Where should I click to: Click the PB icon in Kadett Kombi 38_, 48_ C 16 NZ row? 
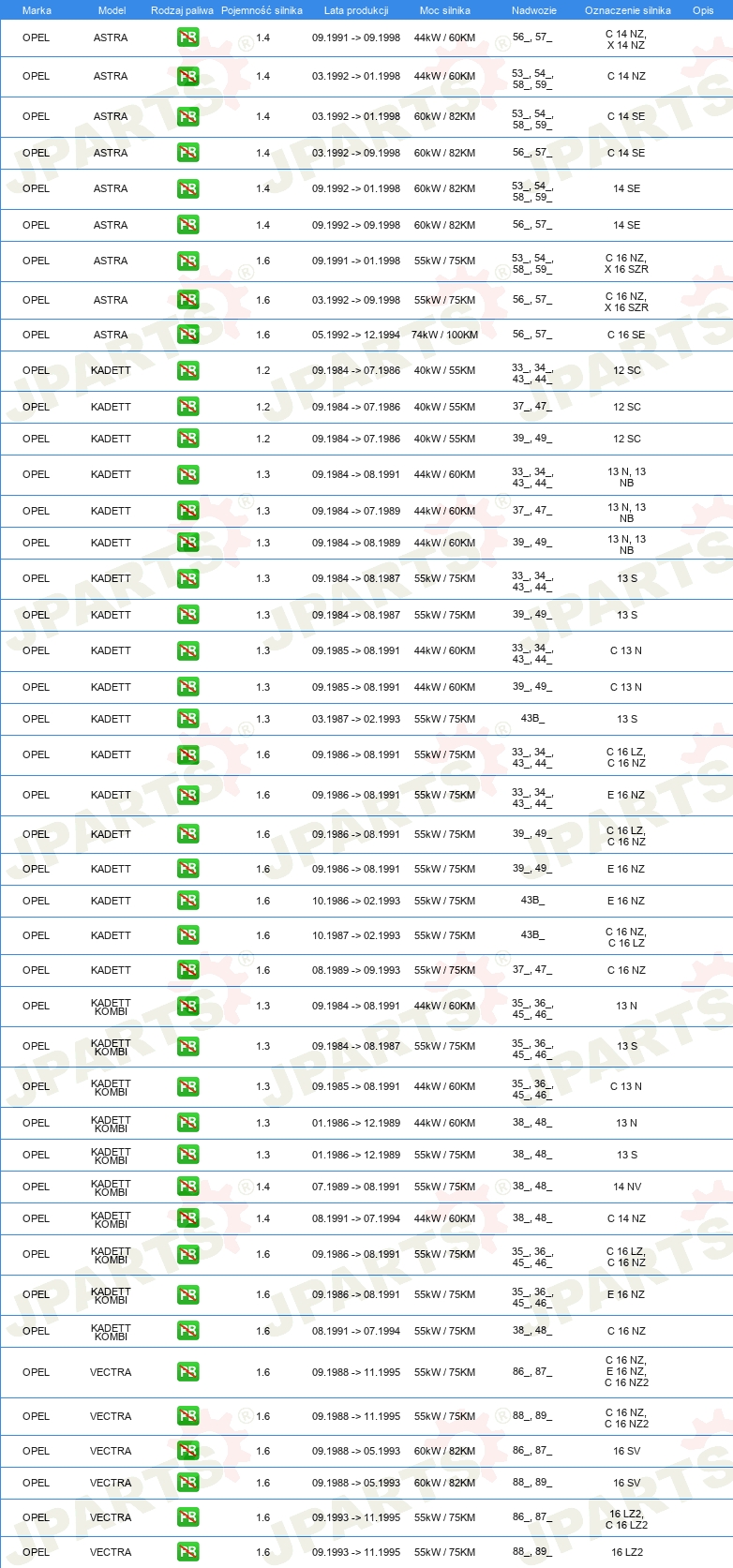[187, 1332]
